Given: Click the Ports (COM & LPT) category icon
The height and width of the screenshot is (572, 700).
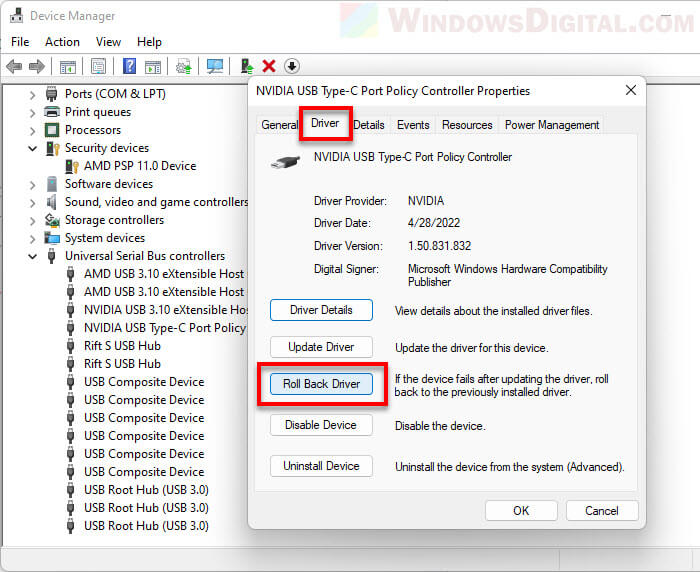Looking at the screenshot, I should (x=52, y=94).
